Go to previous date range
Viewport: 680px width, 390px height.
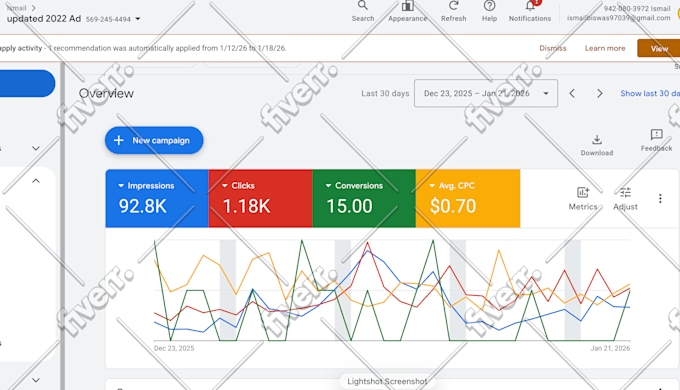pos(572,93)
